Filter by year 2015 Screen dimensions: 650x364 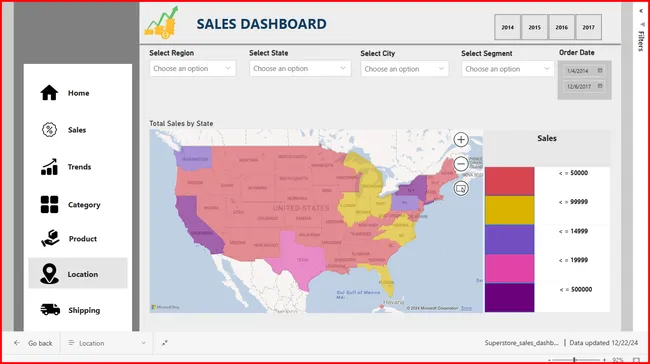534,27
